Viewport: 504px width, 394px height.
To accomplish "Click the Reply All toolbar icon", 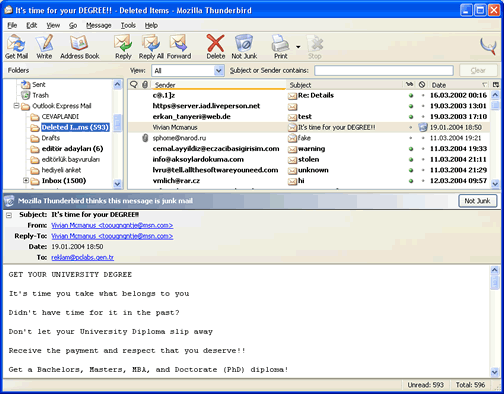I will point(151,47).
